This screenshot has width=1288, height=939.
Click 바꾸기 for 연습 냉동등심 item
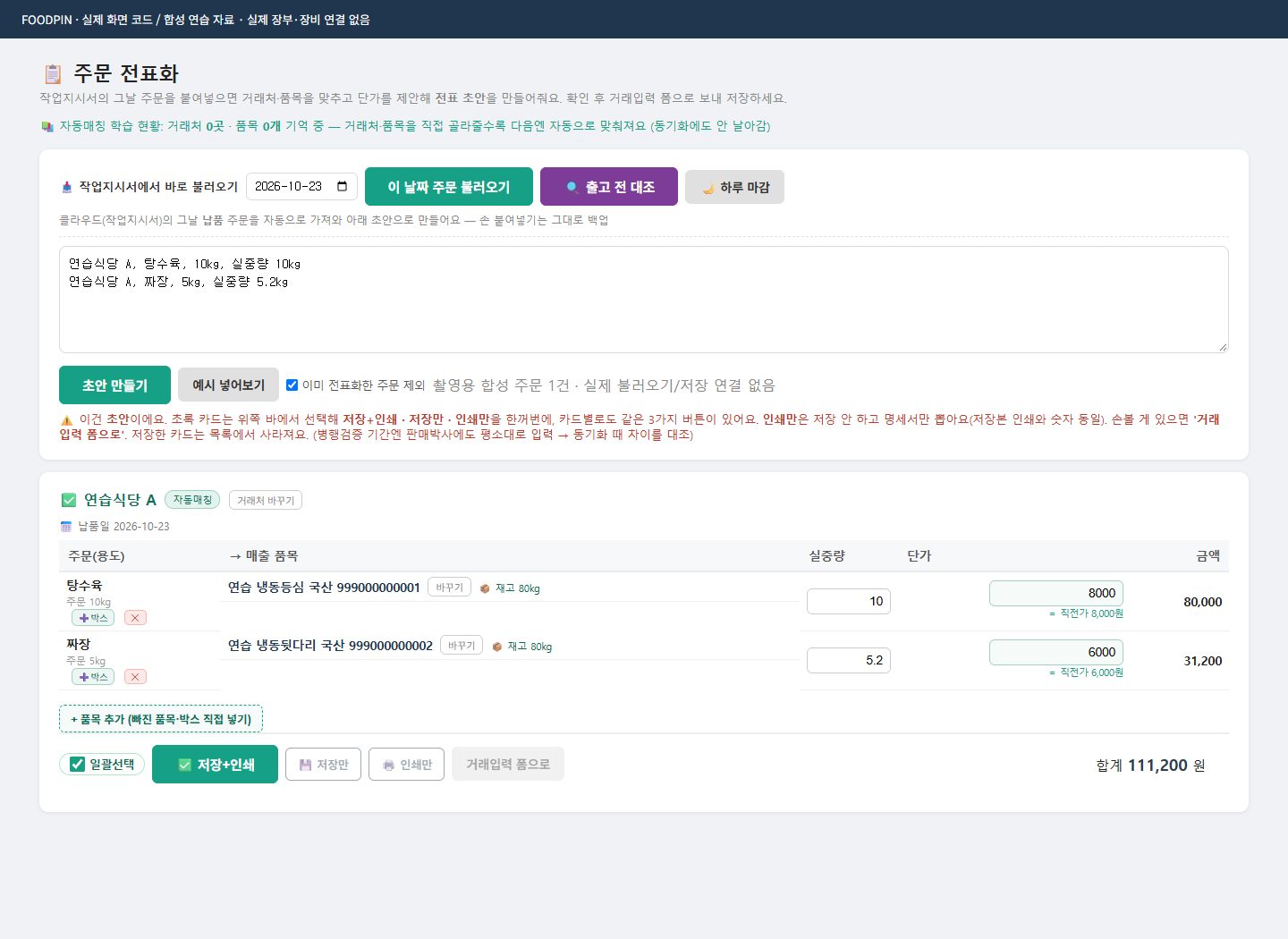[449, 588]
